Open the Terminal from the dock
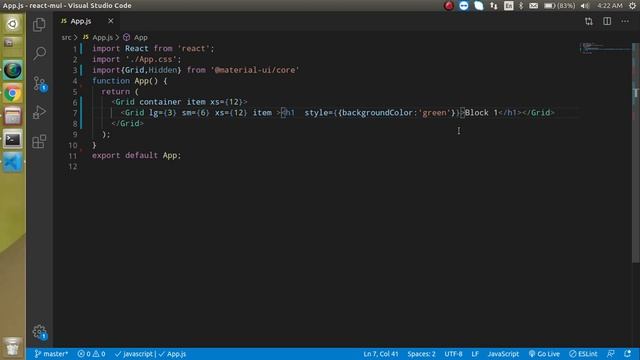The image size is (640, 360). click(12, 140)
